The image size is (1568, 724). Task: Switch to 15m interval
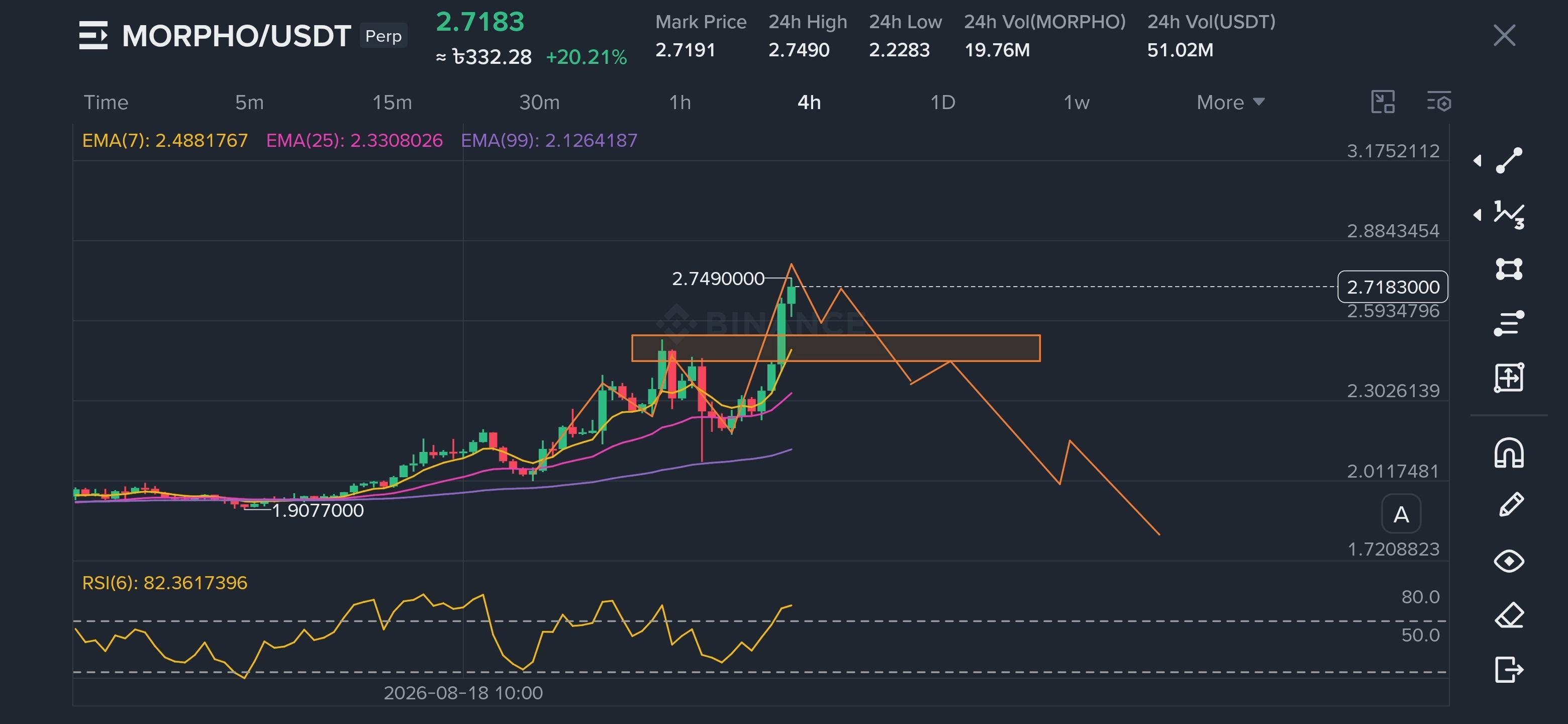click(393, 102)
